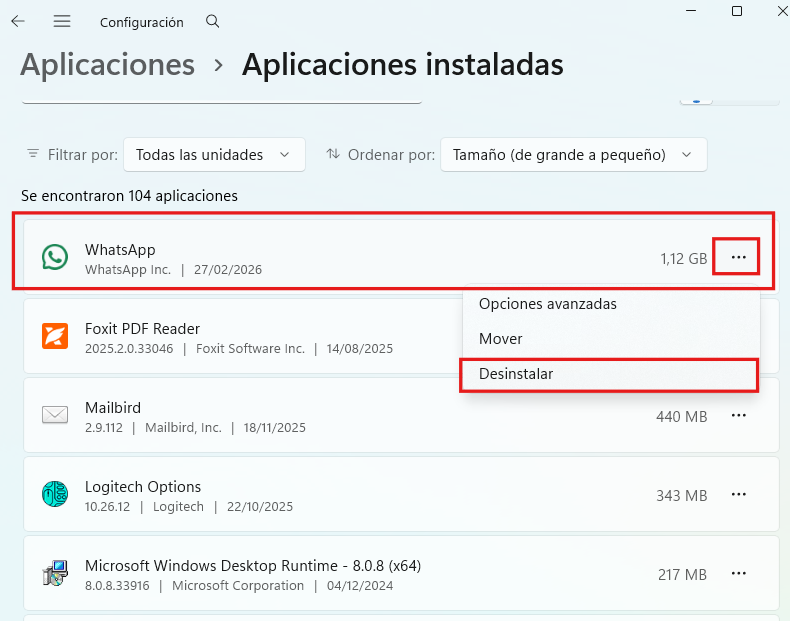Click Foxit version '2025.2.0.33046' details
This screenshot has width=790, height=621.
click(239, 349)
